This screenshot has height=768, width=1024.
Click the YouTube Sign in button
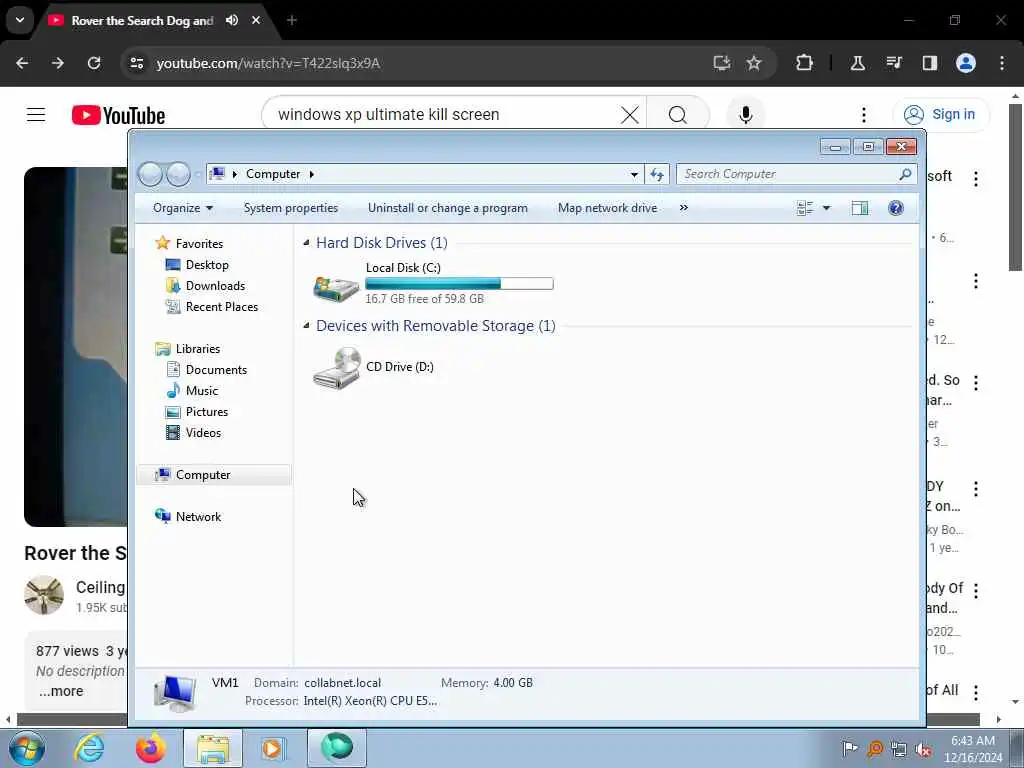point(941,114)
